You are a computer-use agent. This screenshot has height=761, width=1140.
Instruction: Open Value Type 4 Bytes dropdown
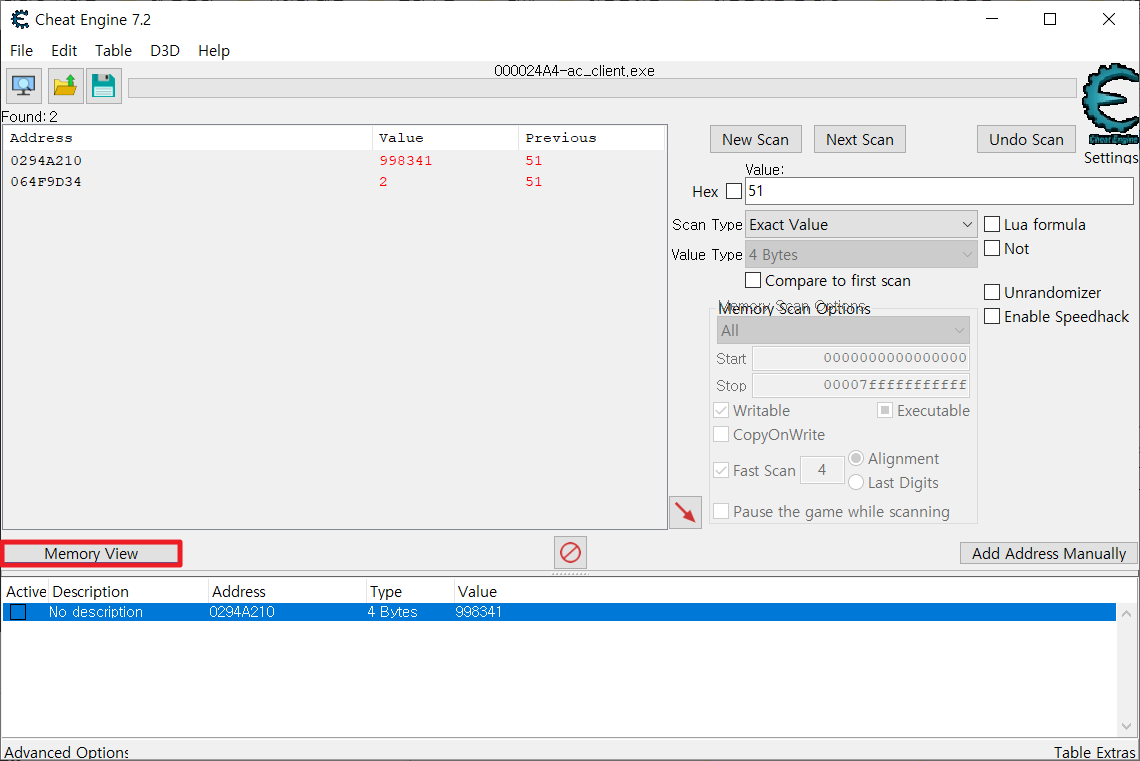[861, 254]
